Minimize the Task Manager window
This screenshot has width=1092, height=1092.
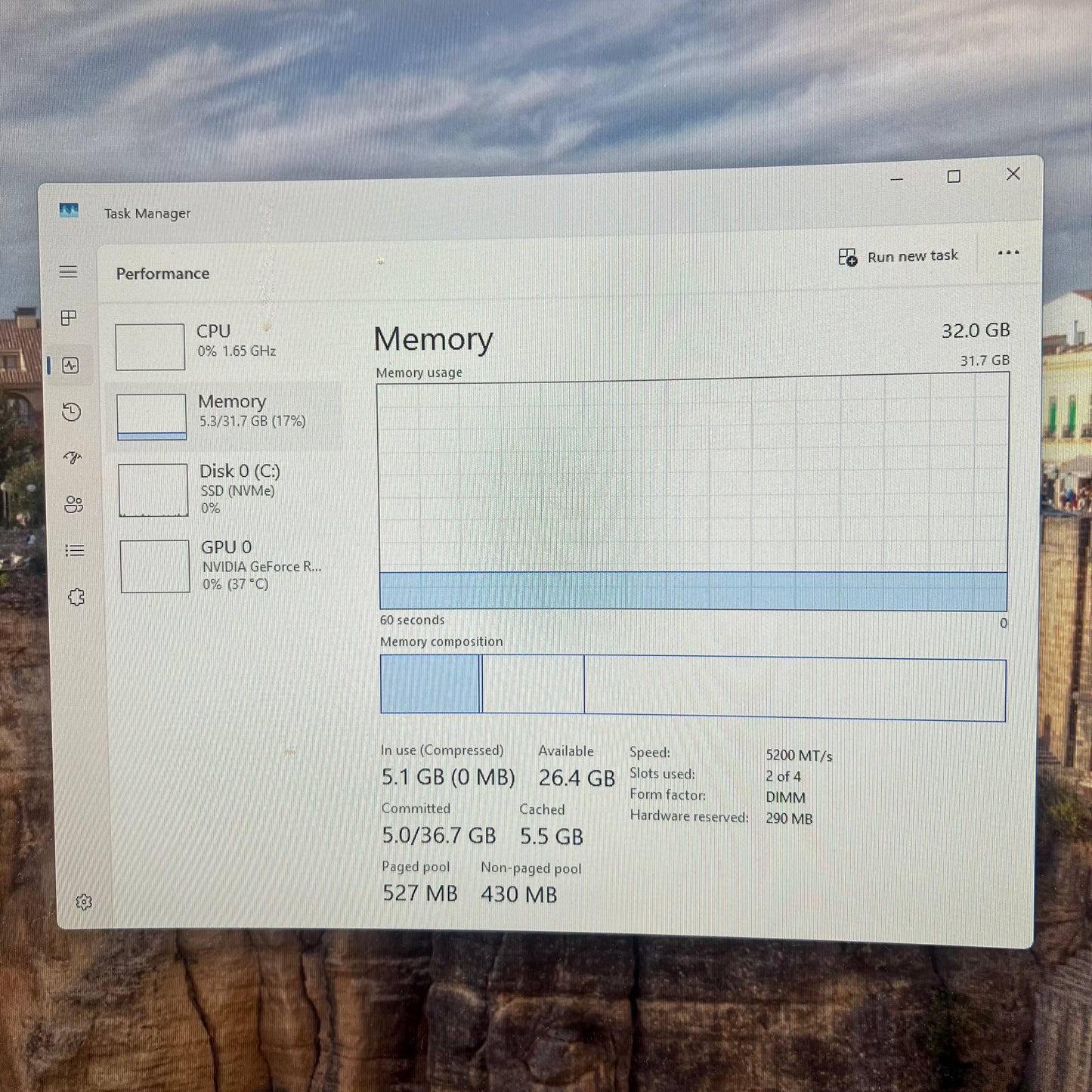pos(896,178)
